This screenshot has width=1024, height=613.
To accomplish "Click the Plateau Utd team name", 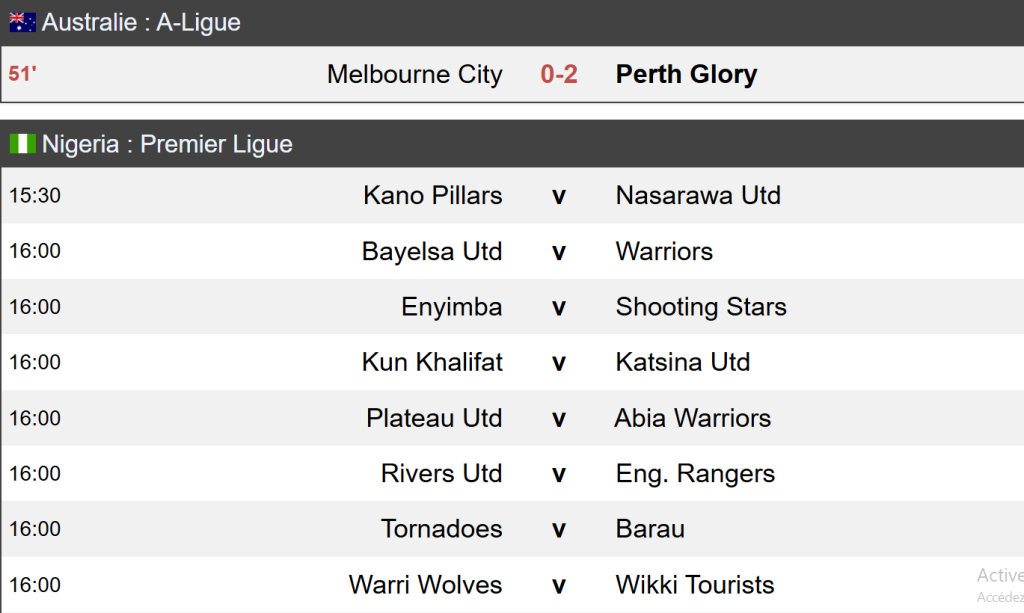I will pos(434,418).
